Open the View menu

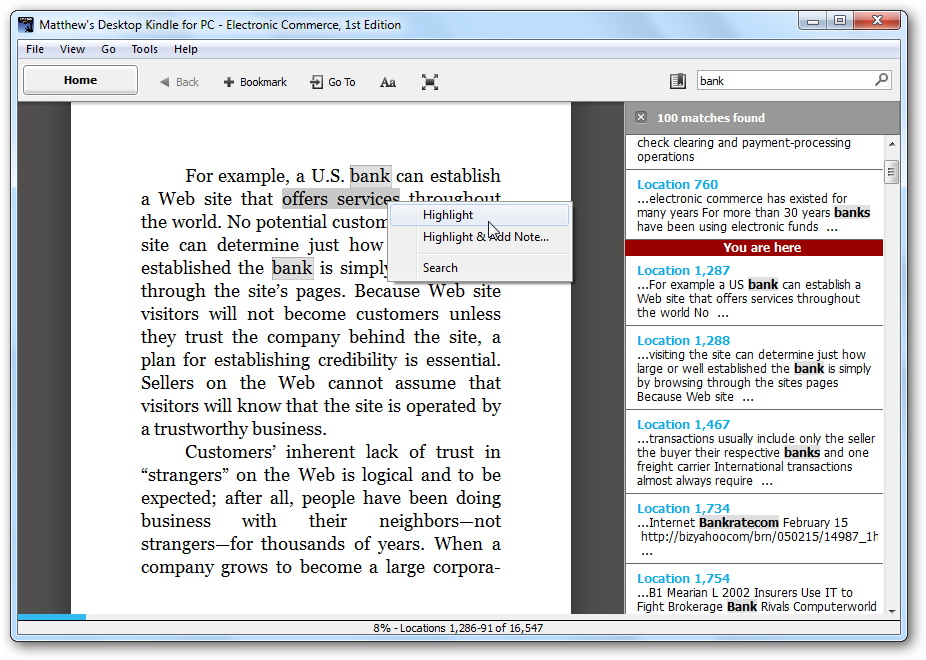72,49
